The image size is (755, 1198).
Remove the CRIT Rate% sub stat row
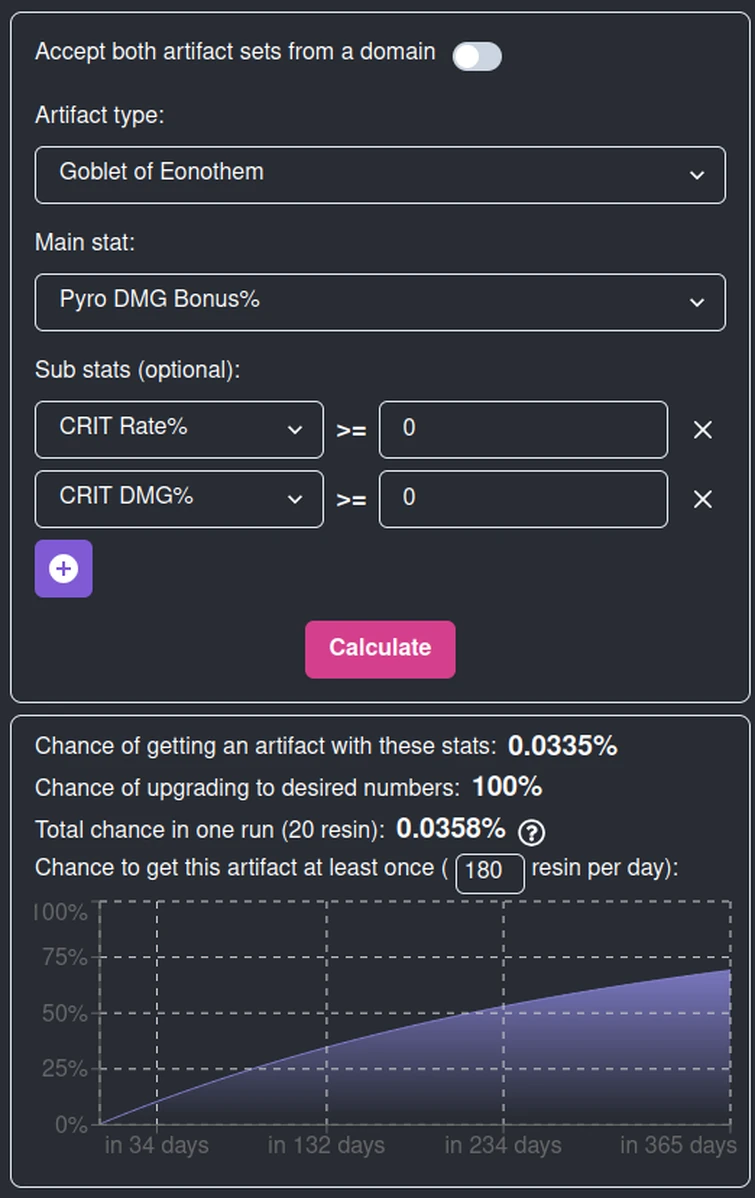tap(703, 430)
